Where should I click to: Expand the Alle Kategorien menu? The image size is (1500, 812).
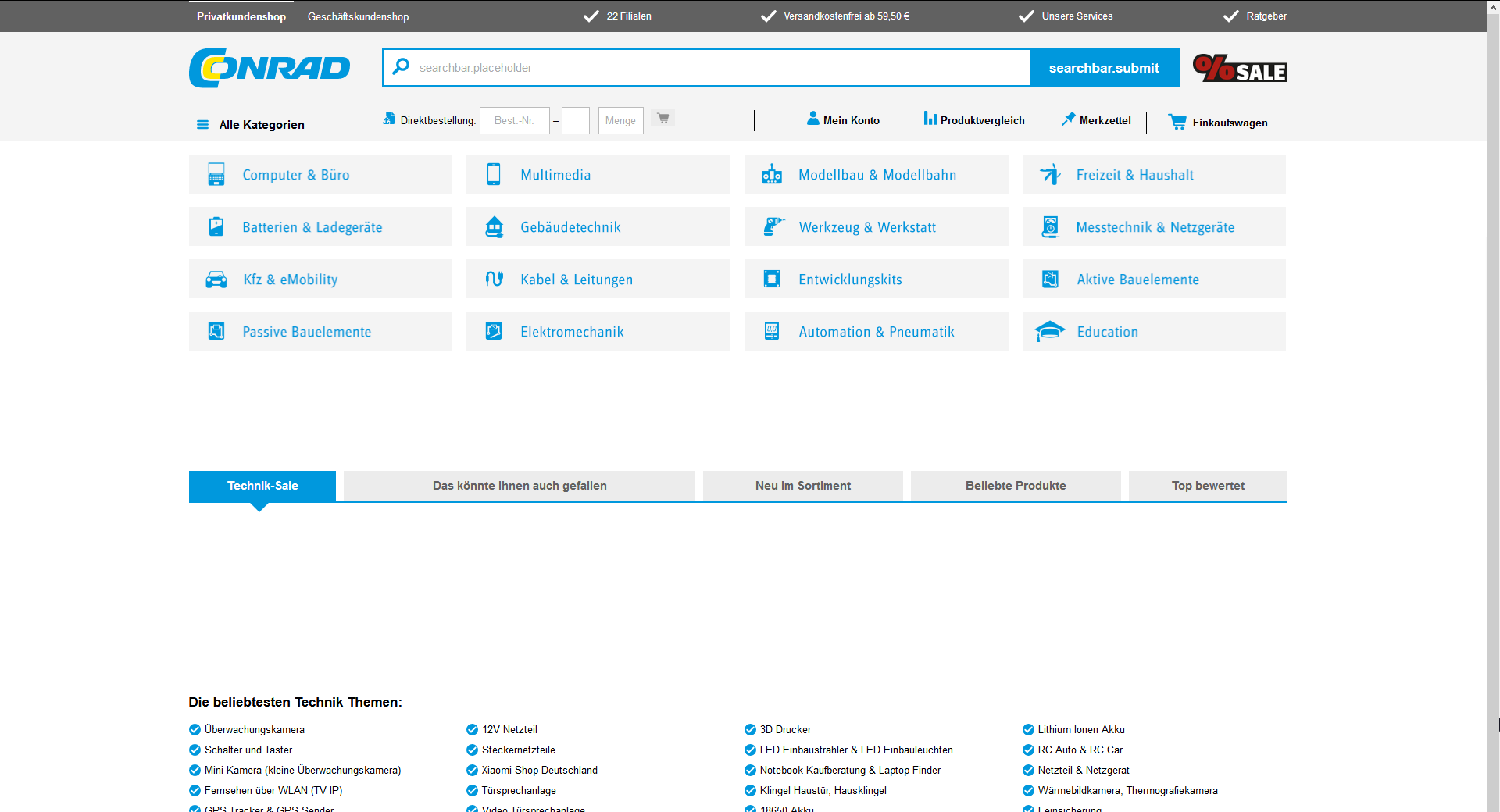(251, 125)
